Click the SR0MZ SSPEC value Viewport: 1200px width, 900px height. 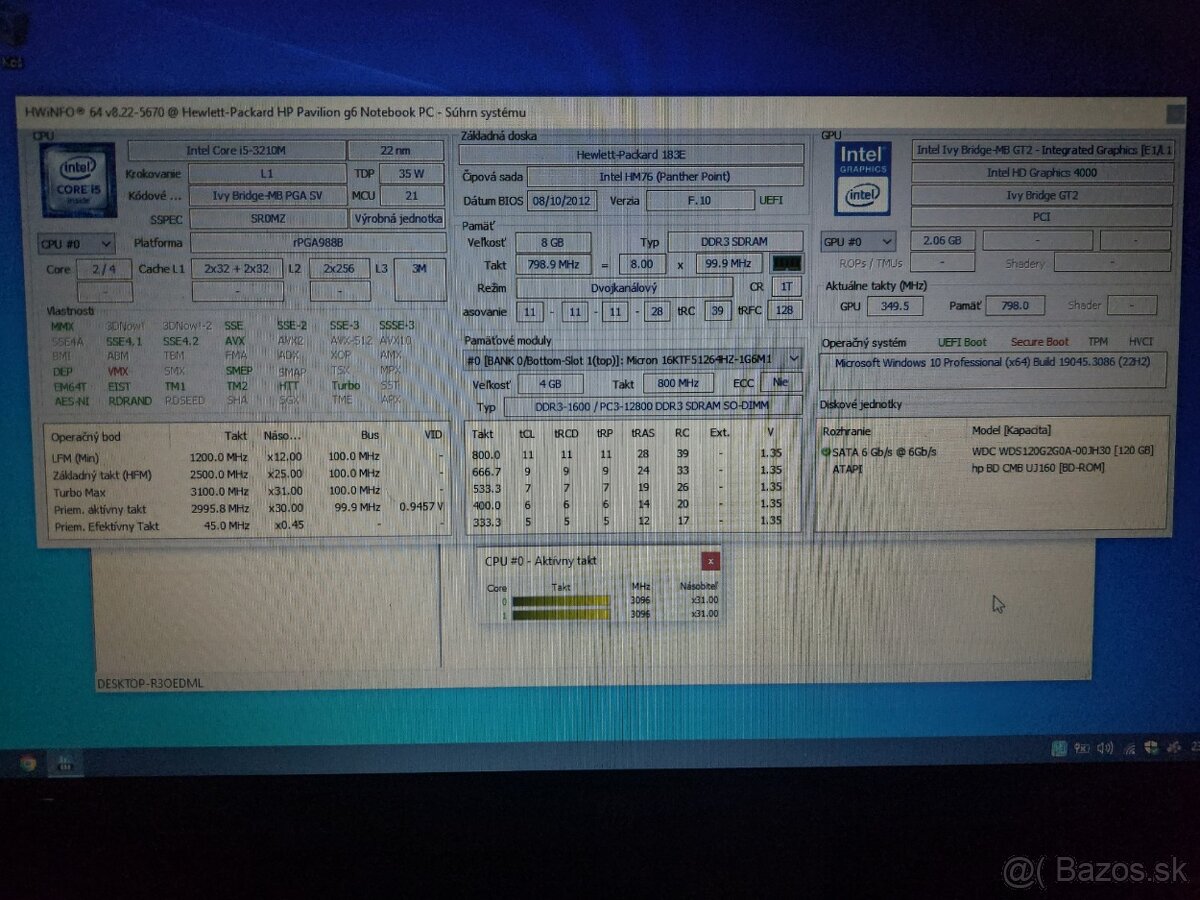click(267, 219)
